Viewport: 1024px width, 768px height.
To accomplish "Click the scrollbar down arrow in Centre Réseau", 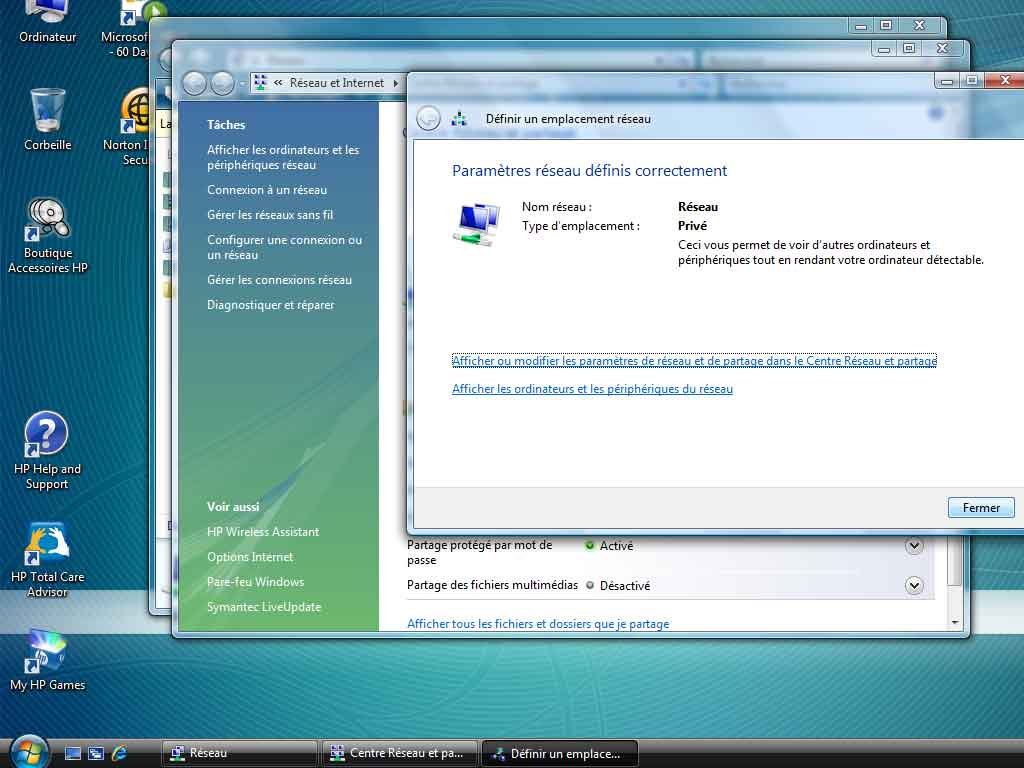I will [x=954, y=622].
